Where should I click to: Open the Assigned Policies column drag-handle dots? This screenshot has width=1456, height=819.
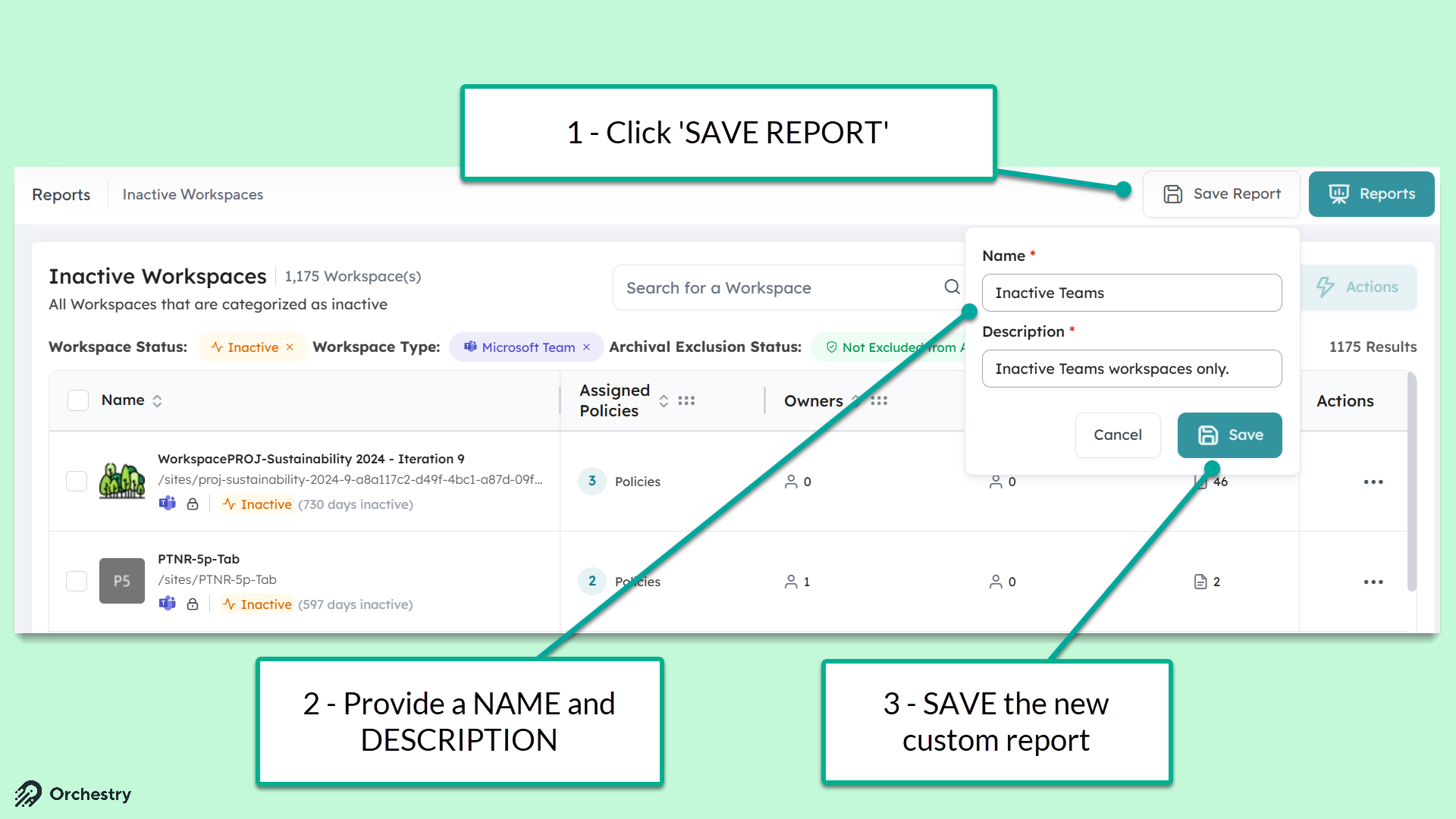[686, 400]
